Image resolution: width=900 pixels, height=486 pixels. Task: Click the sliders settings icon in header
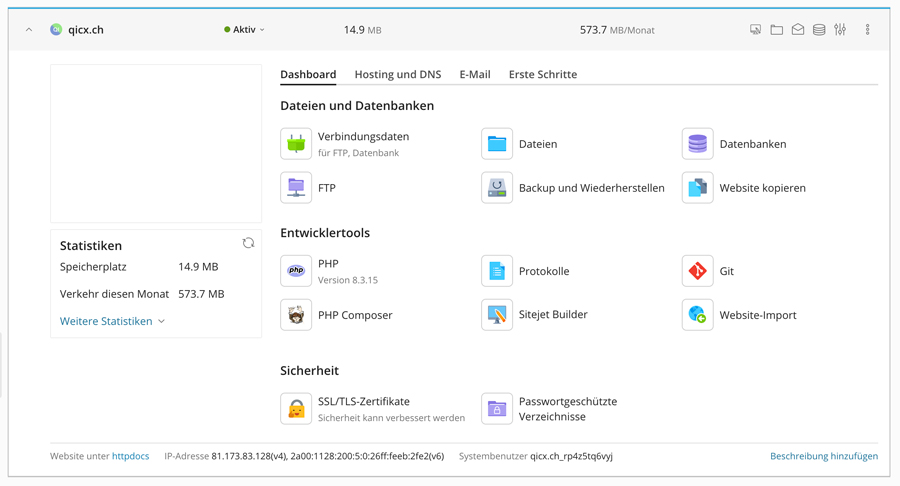(x=840, y=30)
